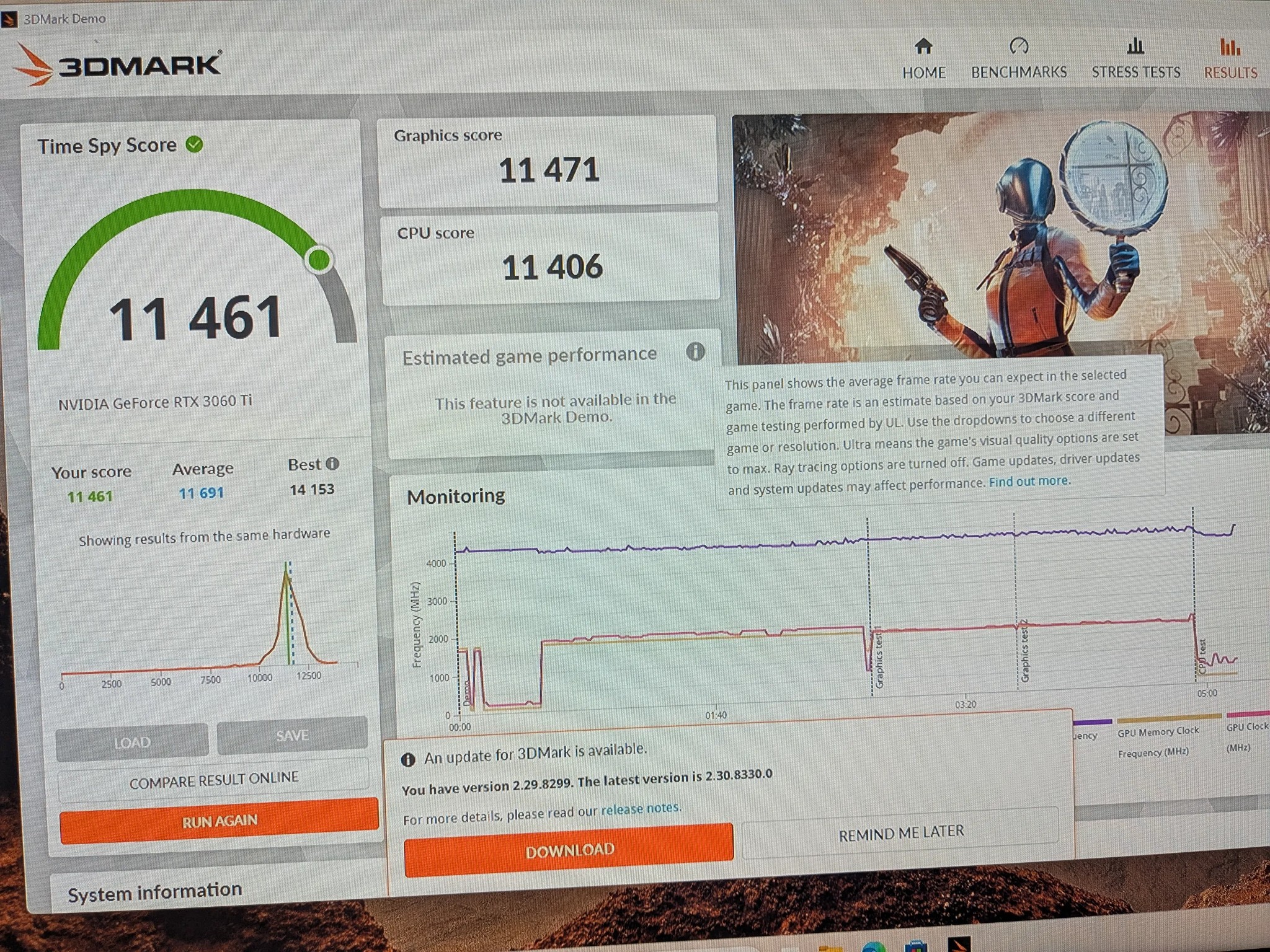The height and width of the screenshot is (952, 1270).
Task: Click the pink GPU Clock legend swatch
Action: point(1248,715)
